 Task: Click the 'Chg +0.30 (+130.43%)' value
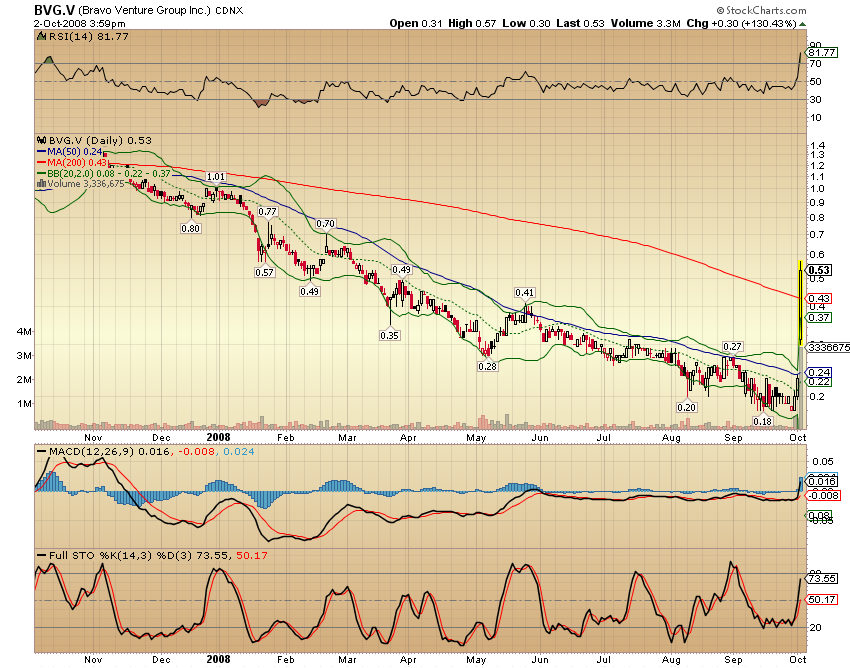(x=741, y=23)
